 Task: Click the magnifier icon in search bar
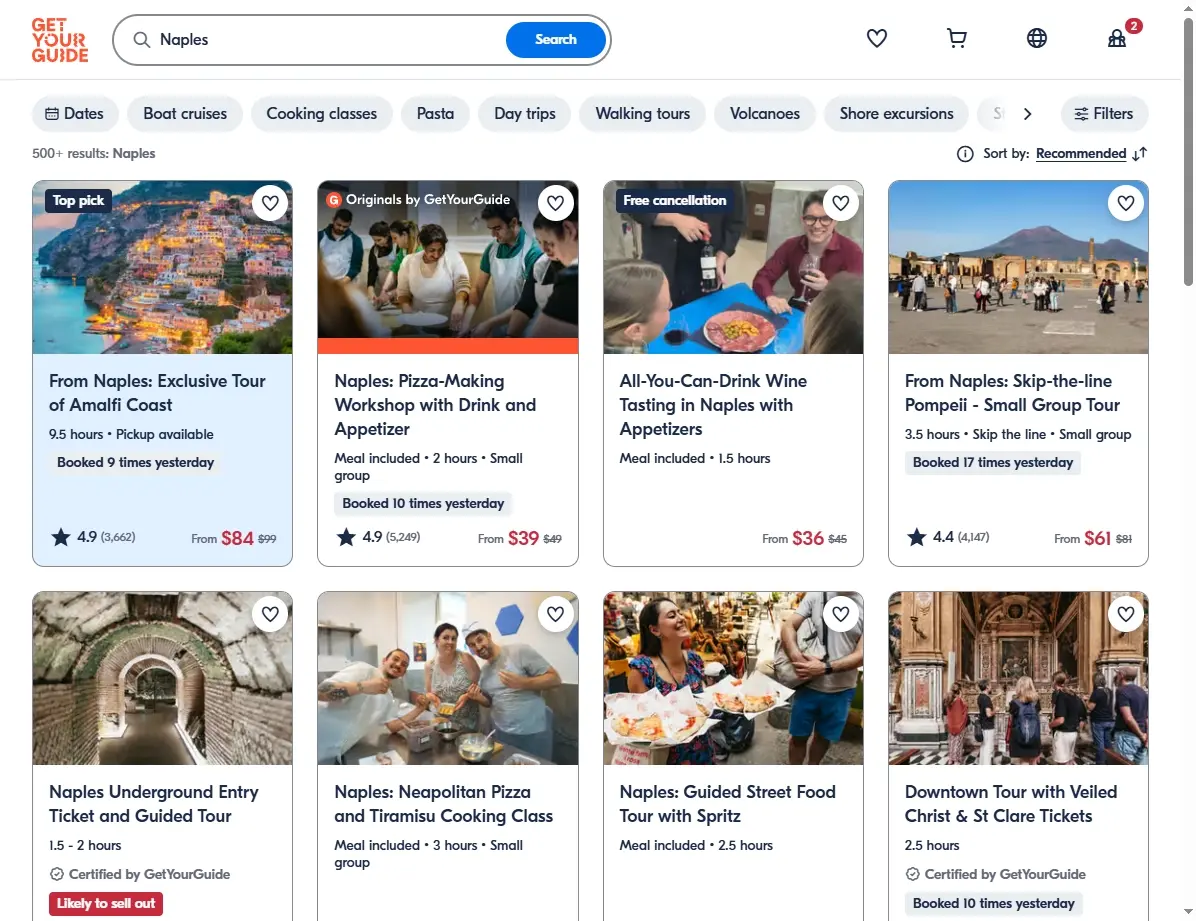click(x=141, y=40)
